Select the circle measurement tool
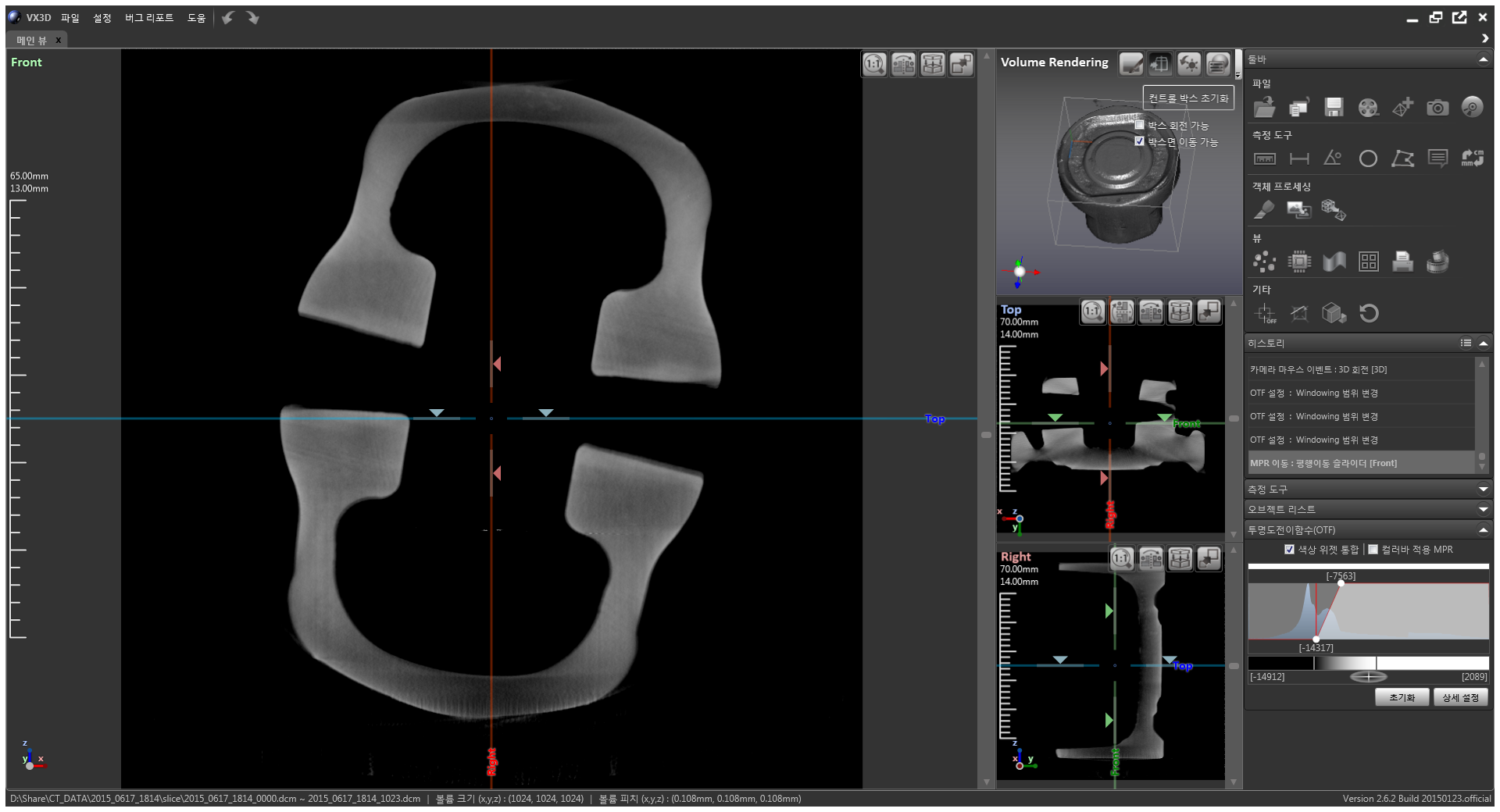Image resolution: width=1500 pixels, height=812 pixels. 1368,158
